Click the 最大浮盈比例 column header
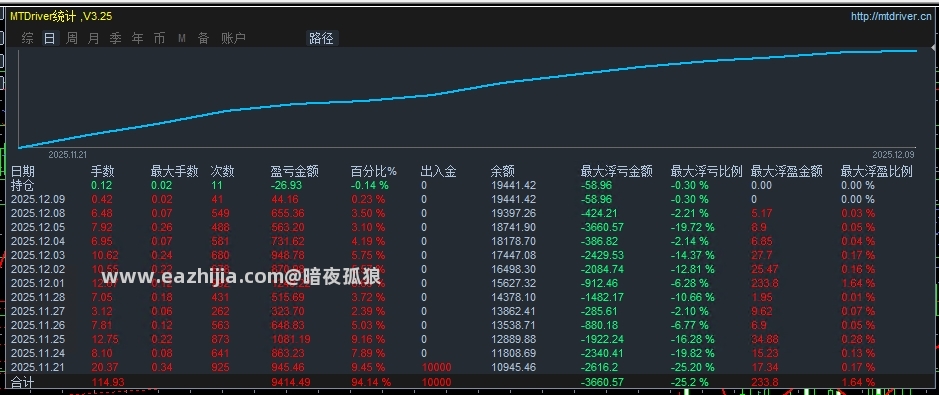 pyautogui.click(x=877, y=172)
